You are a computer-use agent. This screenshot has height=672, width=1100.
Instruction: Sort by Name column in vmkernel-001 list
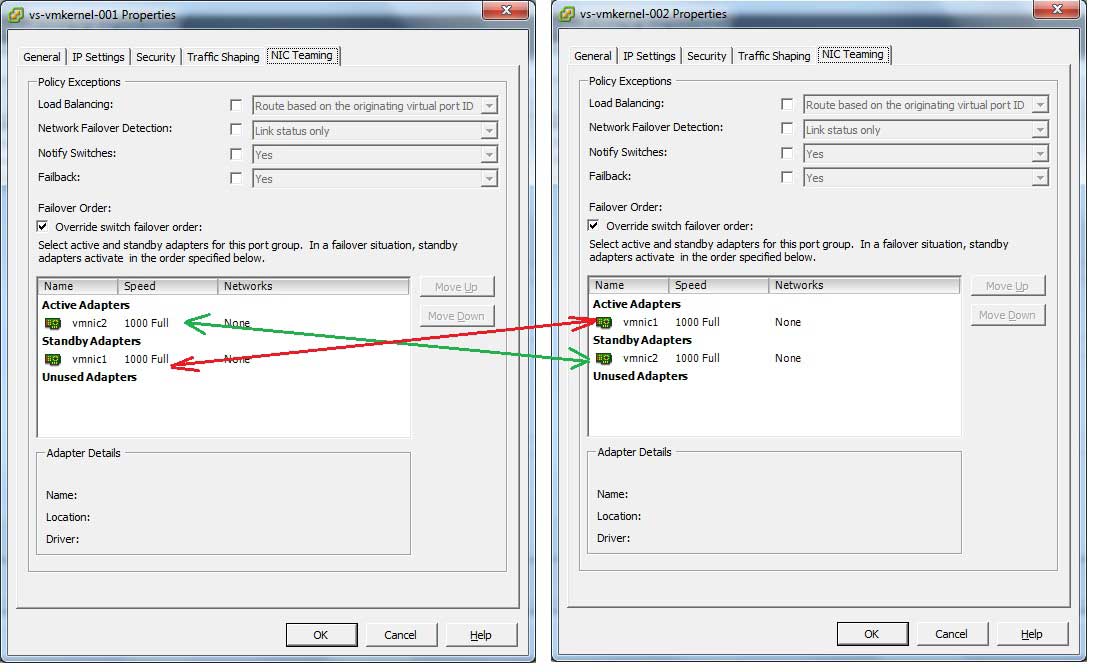(78, 286)
